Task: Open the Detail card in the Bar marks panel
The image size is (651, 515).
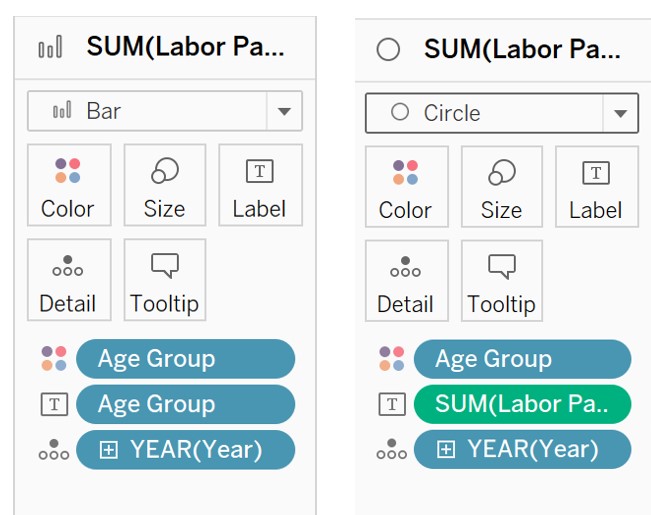Action: [68, 280]
